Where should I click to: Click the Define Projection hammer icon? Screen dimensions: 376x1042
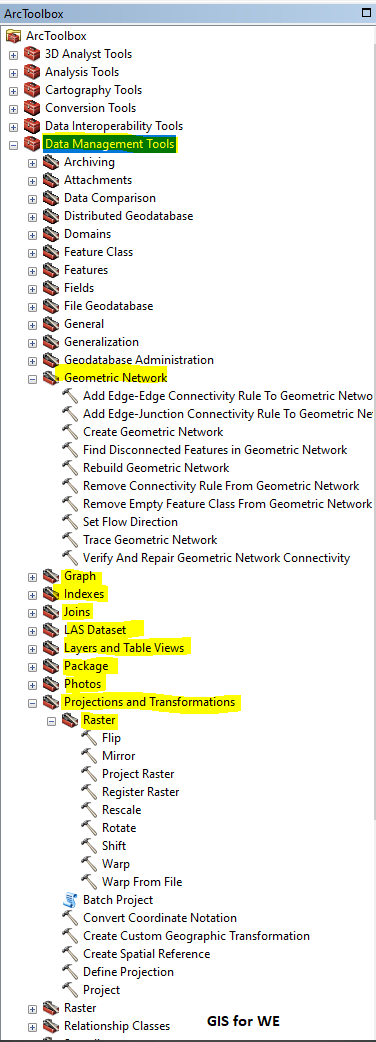pos(70,972)
